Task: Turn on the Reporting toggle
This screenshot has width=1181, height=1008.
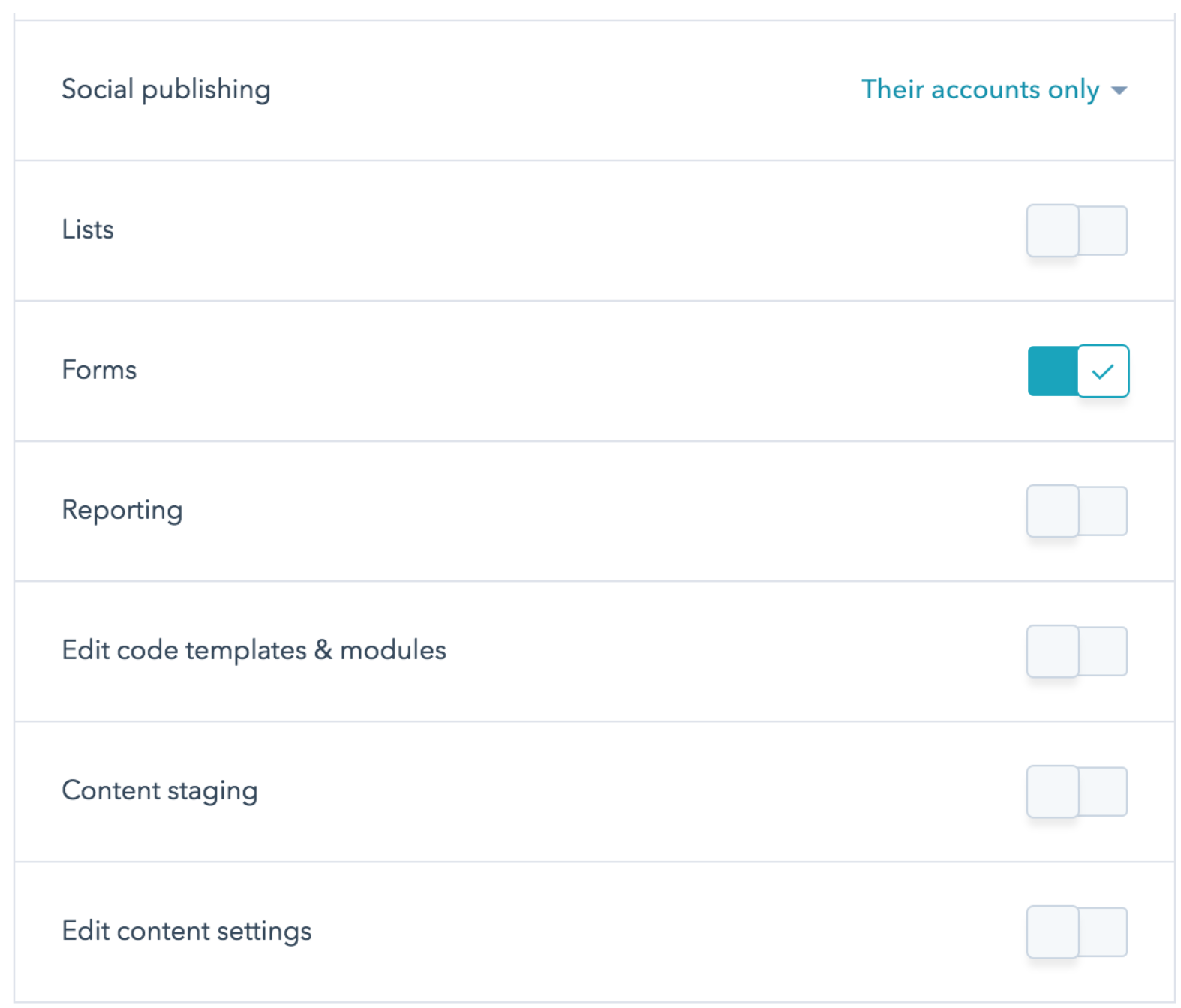Action: point(1077,511)
